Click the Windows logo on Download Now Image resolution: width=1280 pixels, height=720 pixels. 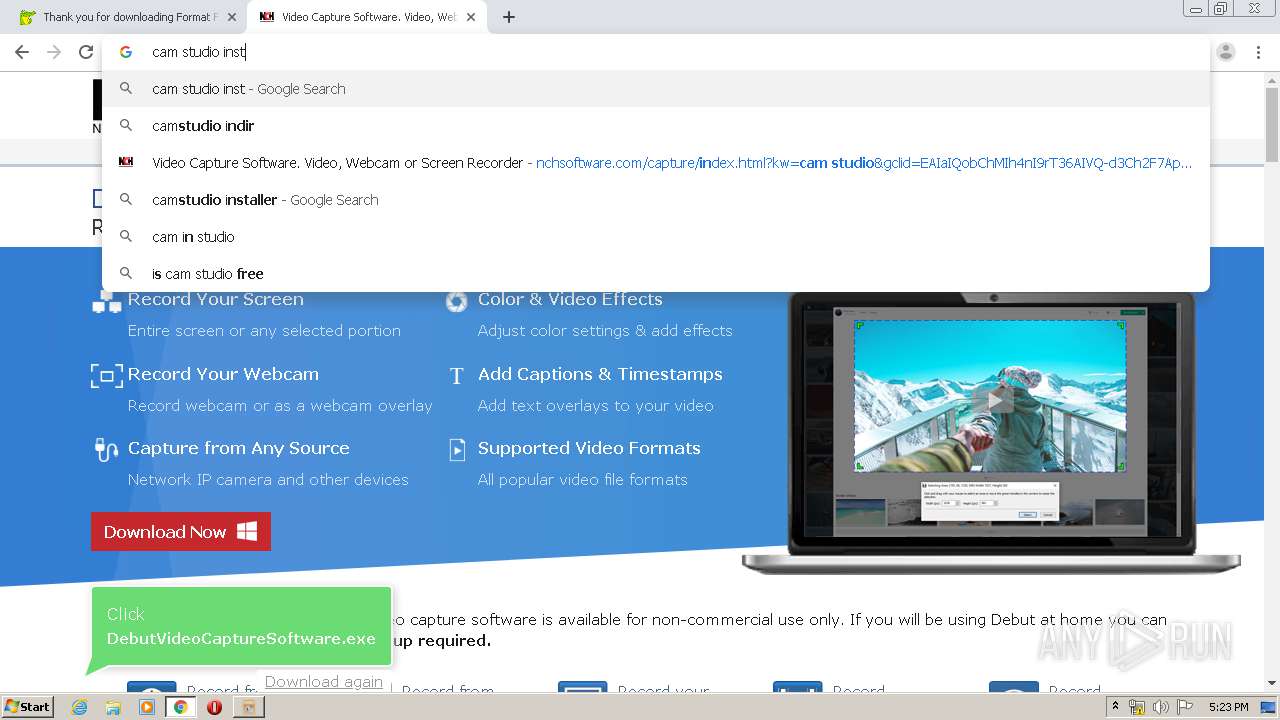247,531
